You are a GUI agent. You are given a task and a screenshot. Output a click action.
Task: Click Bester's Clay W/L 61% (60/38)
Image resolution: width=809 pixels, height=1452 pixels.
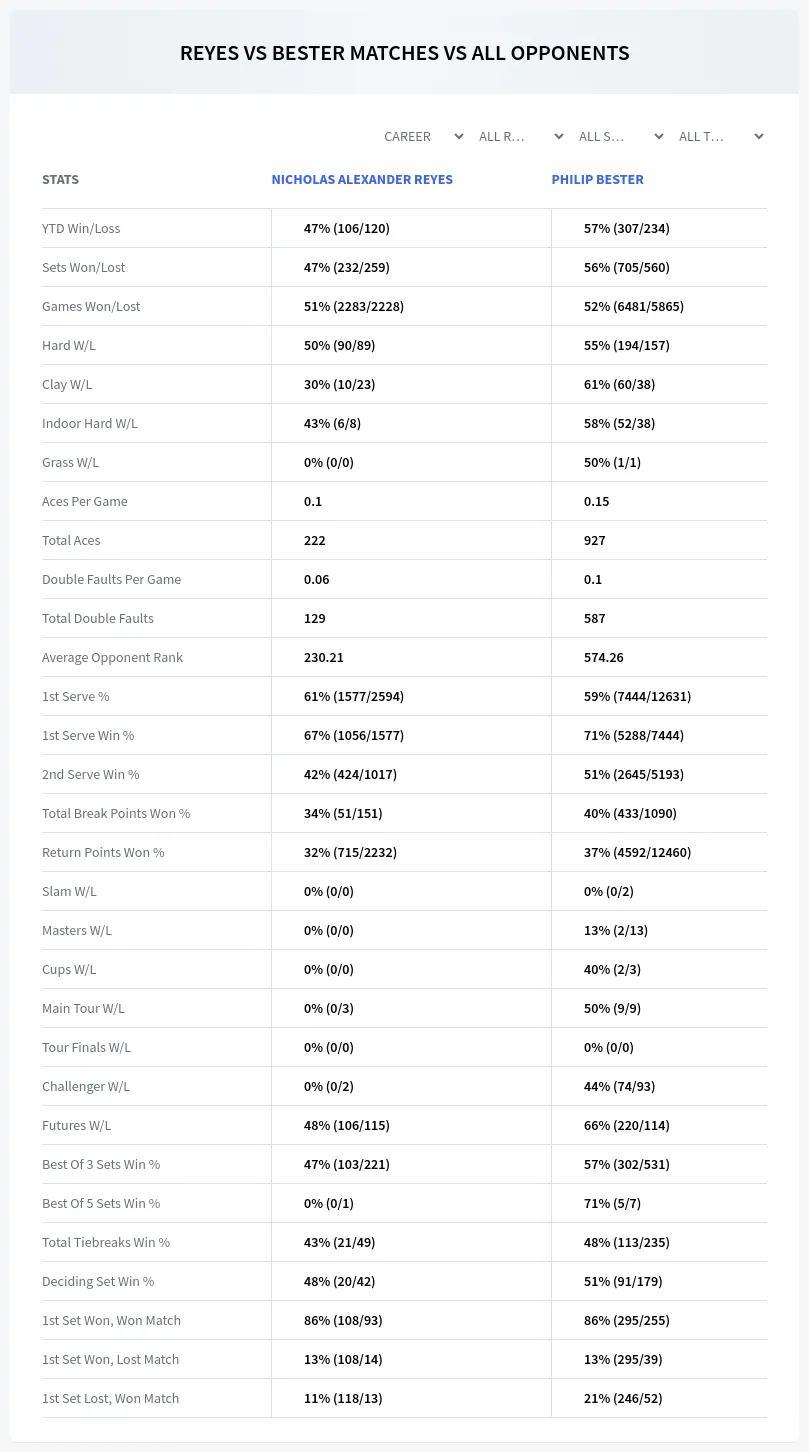coord(627,384)
